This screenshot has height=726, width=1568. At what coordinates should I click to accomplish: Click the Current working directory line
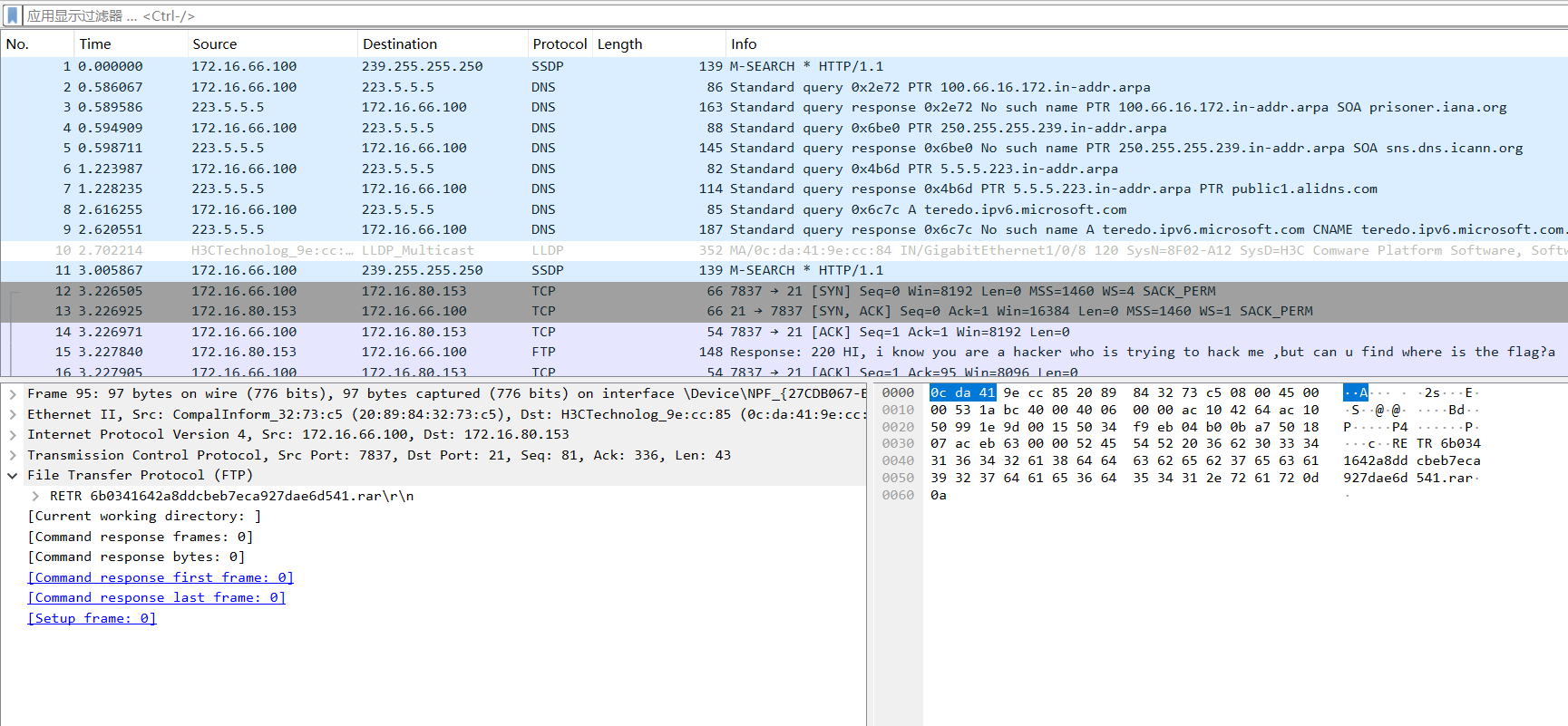[x=145, y=516]
